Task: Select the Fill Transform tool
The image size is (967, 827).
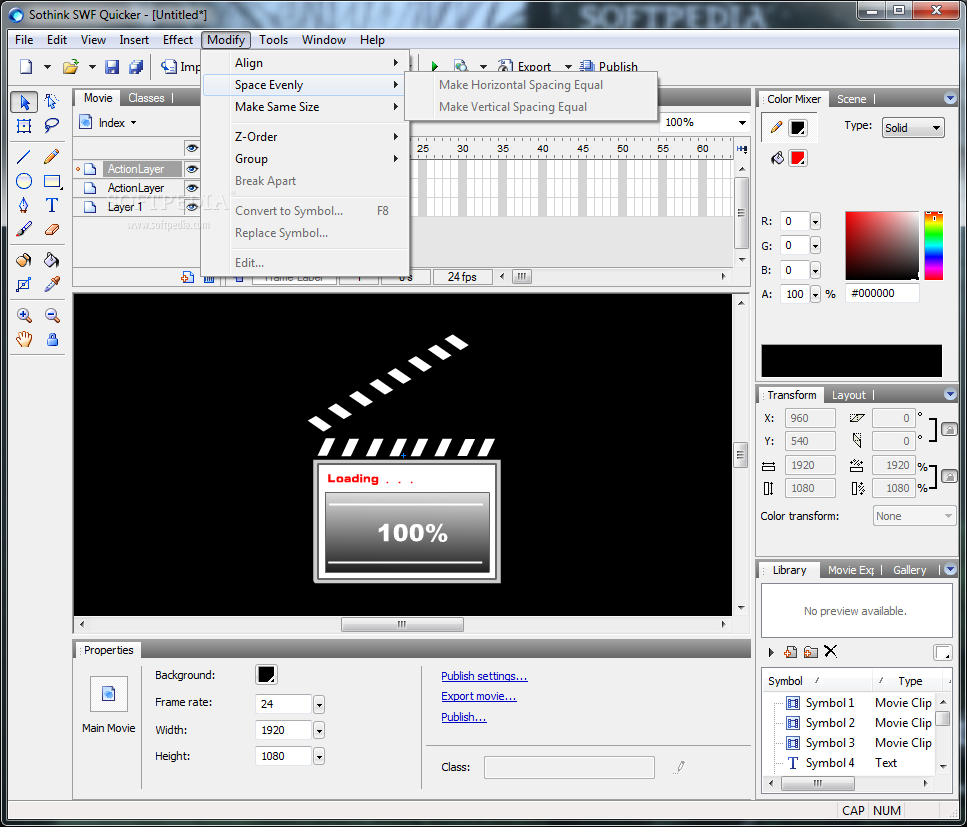Action: (24, 284)
